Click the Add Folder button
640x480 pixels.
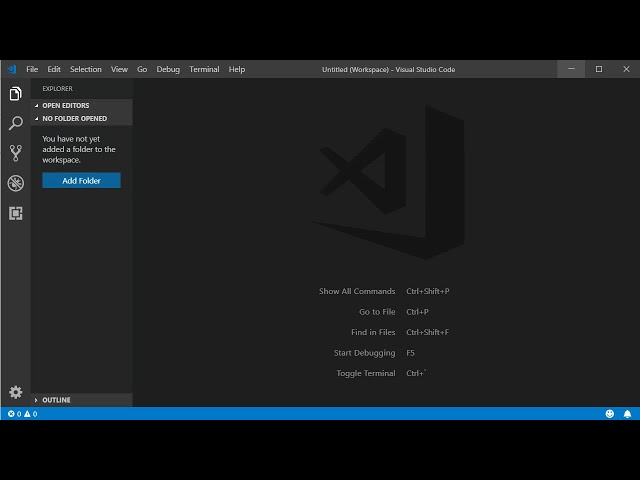[x=81, y=180]
